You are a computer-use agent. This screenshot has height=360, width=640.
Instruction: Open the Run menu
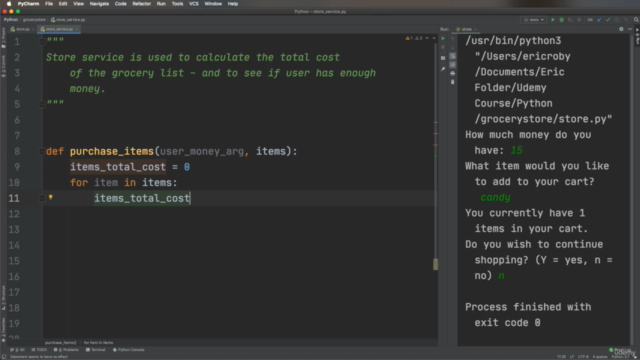coord(161,4)
